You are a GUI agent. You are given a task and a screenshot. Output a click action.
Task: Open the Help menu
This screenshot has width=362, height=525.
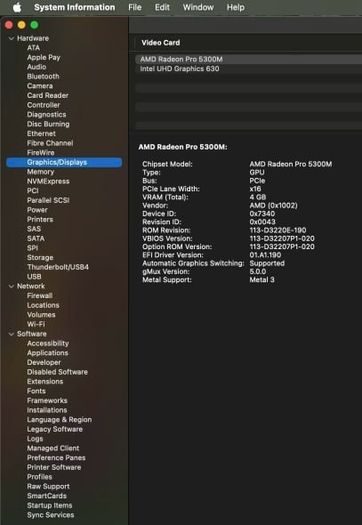click(x=235, y=7)
